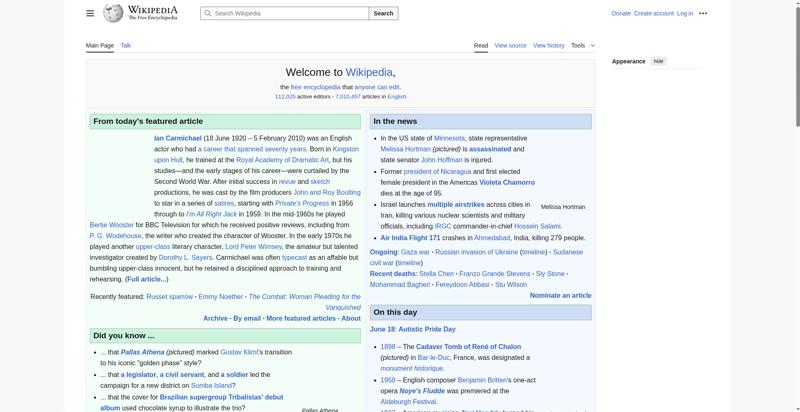Click the Nominate an article link
This screenshot has width=800, height=412.
point(560,296)
